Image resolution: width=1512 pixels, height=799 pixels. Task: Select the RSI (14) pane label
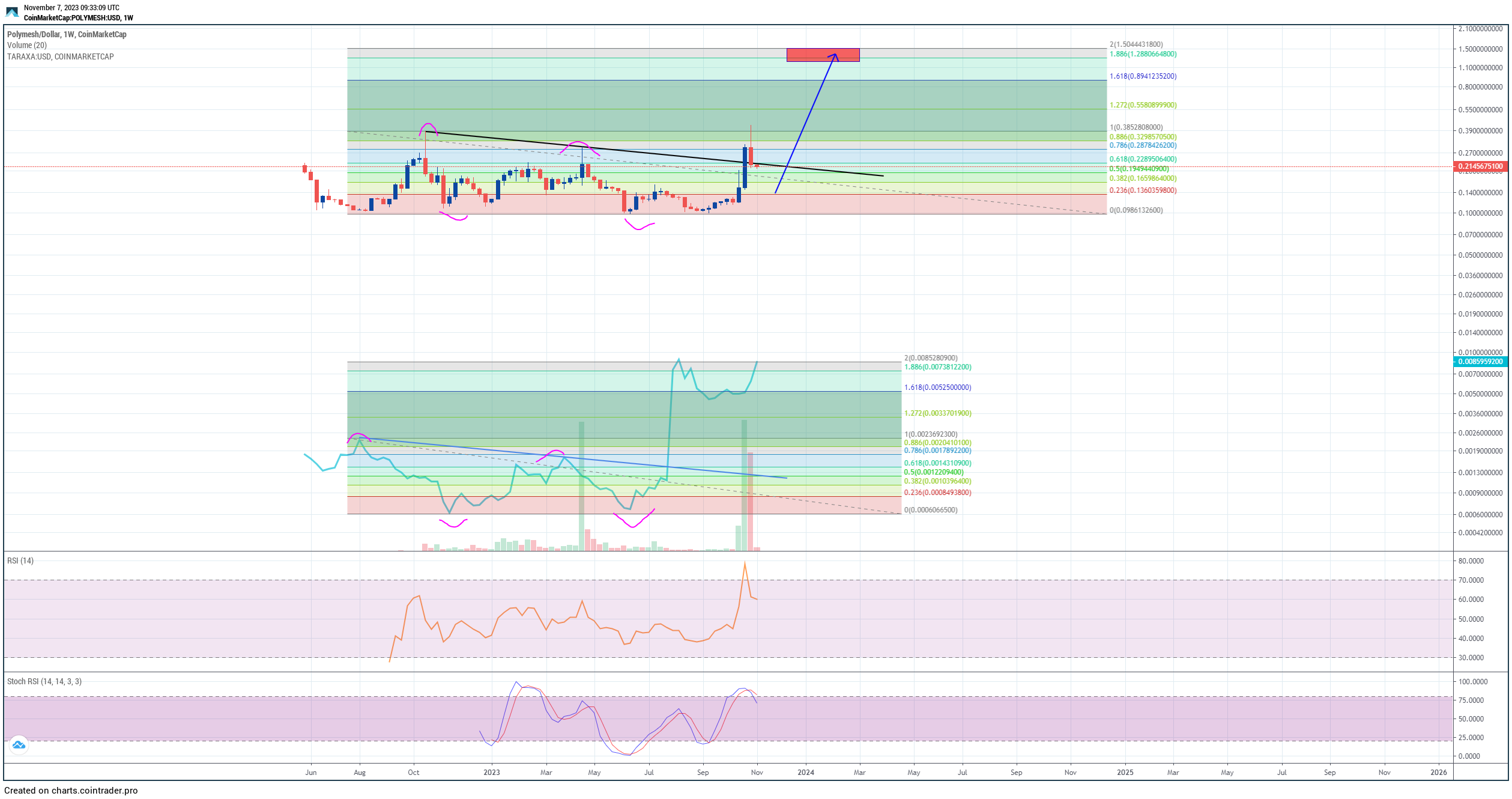click(20, 561)
